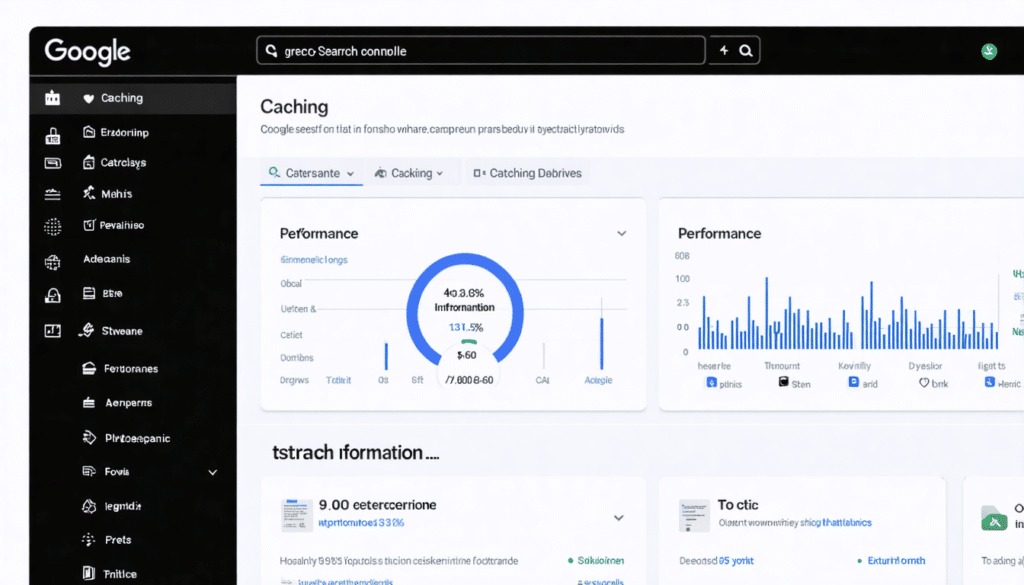Toggle the bmk legend heart item
The image size is (1024, 585).
933,384
